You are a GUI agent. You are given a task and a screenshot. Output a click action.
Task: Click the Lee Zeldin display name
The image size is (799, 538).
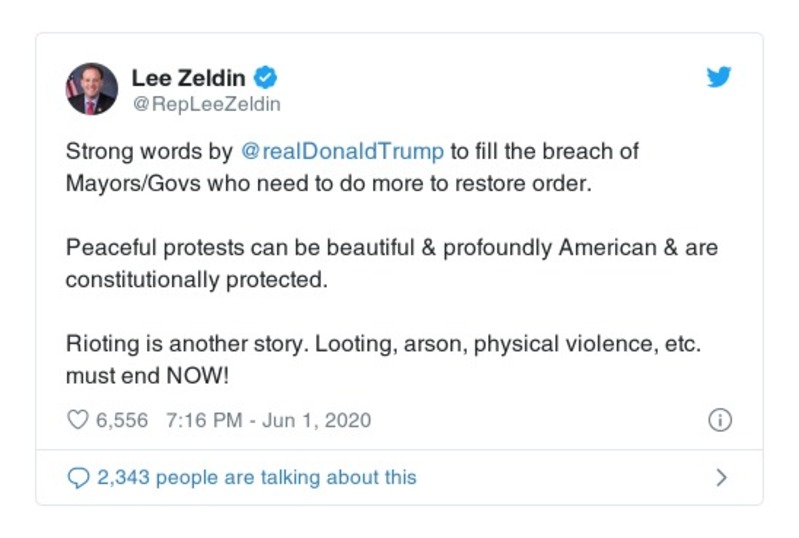point(189,77)
